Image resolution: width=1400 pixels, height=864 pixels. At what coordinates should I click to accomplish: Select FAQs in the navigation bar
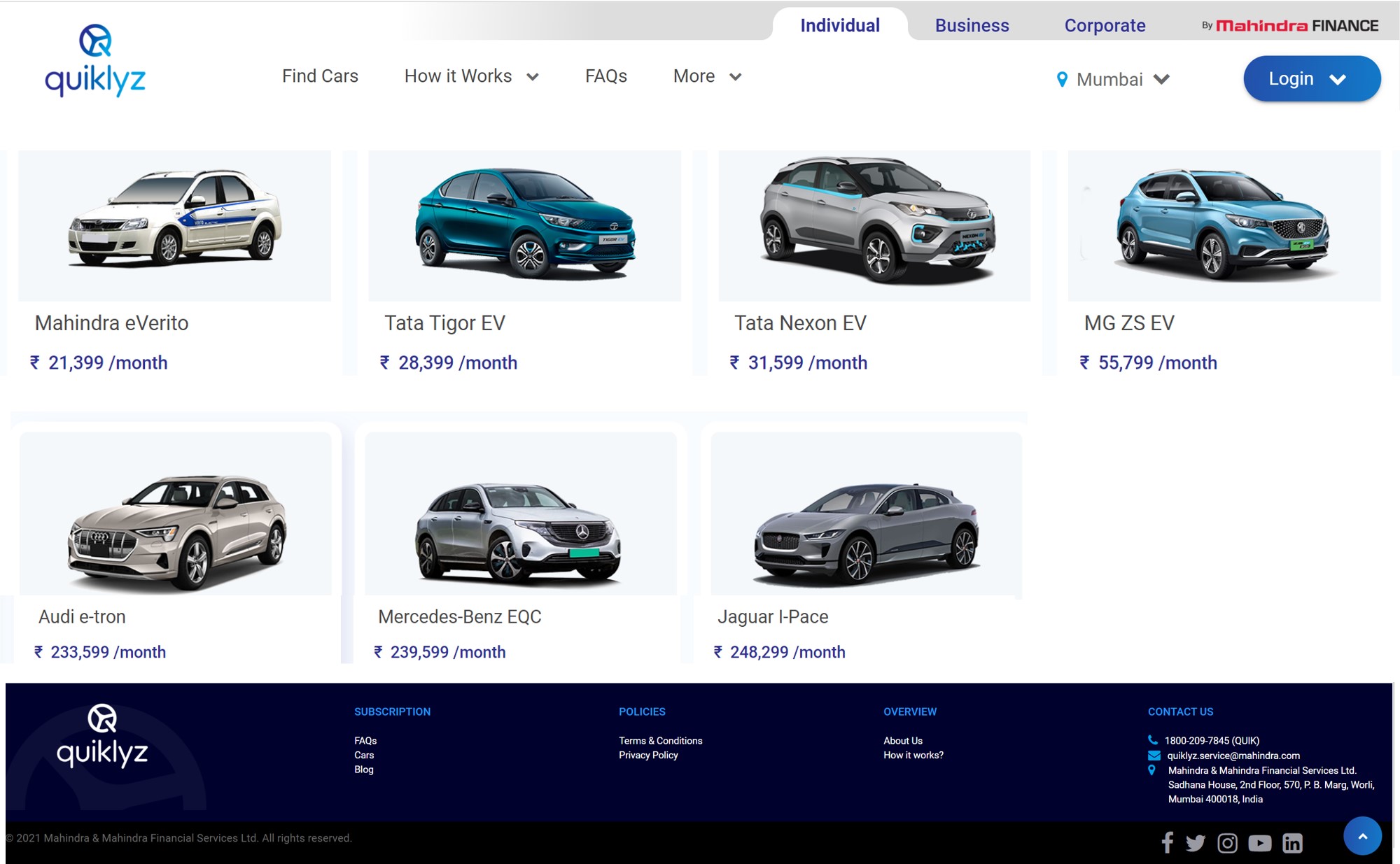pyautogui.click(x=605, y=76)
